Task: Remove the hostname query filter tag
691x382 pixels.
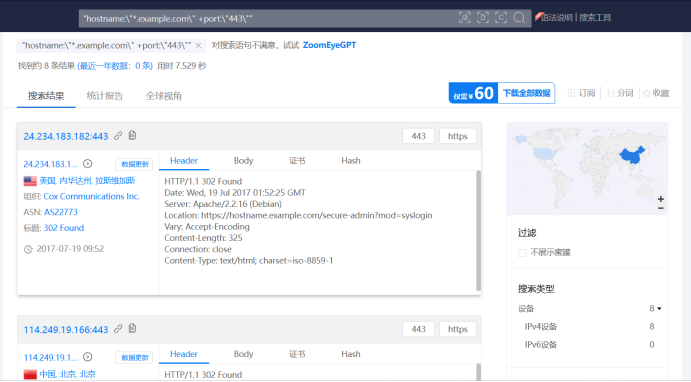Action: pos(198,45)
